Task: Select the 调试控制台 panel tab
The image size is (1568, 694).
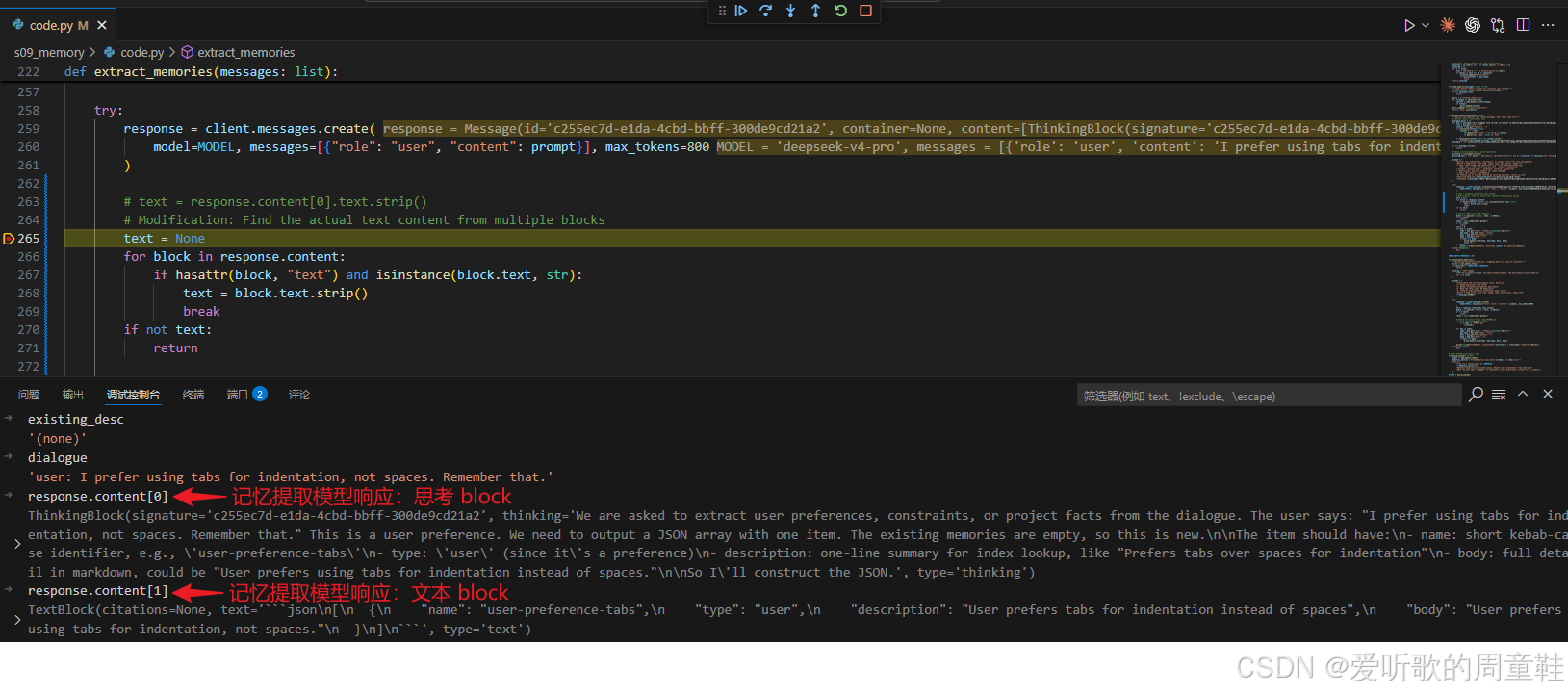Action: point(133,395)
